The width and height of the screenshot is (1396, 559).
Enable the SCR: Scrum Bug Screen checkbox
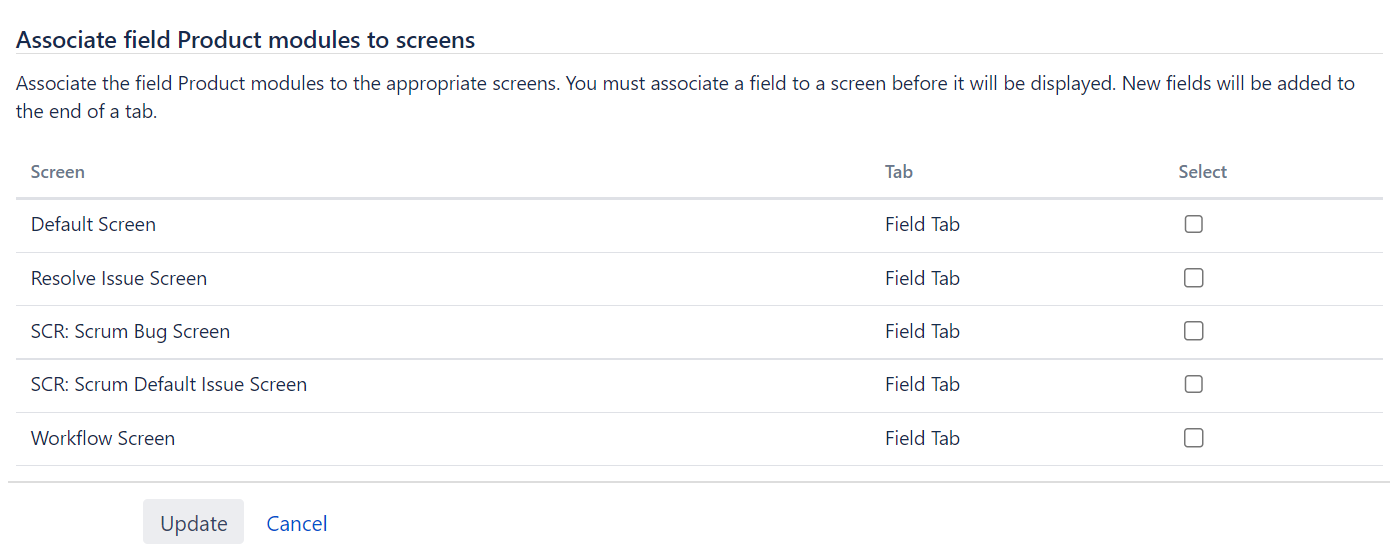pyautogui.click(x=1193, y=331)
